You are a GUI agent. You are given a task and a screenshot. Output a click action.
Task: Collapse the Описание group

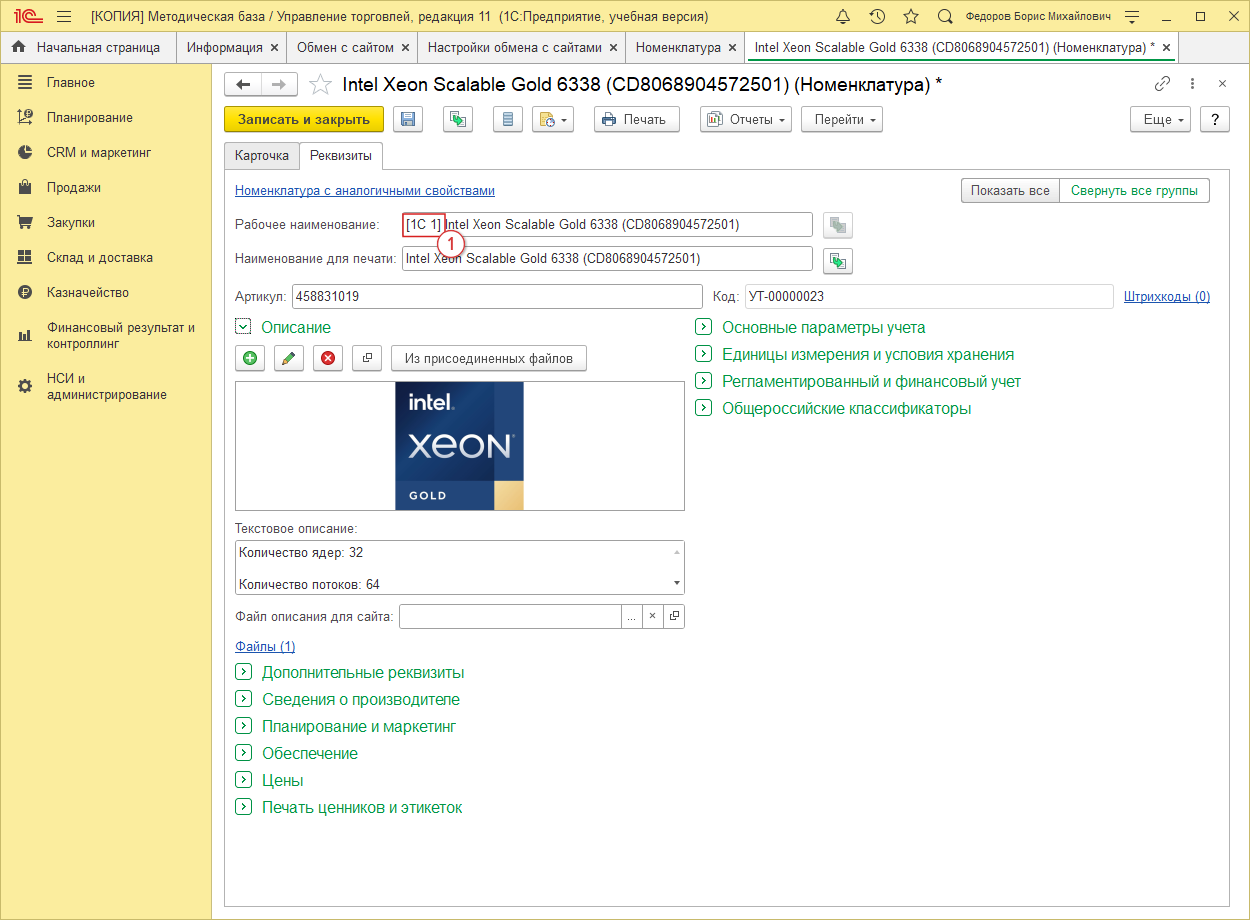[242, 327]
